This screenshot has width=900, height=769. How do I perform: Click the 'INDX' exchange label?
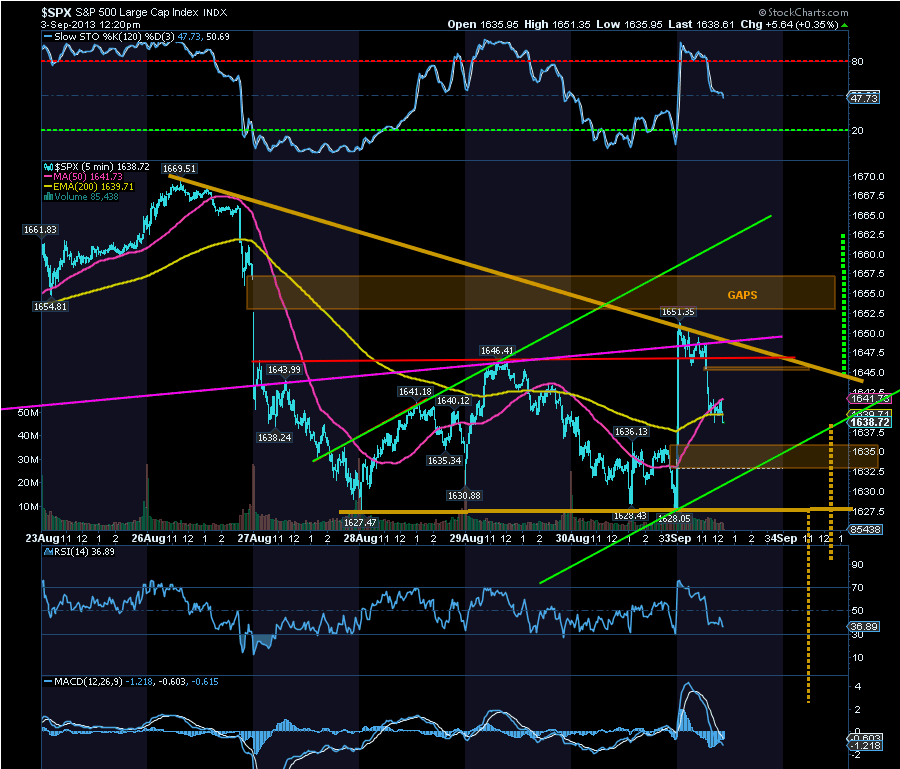click(x=215, y=13)
